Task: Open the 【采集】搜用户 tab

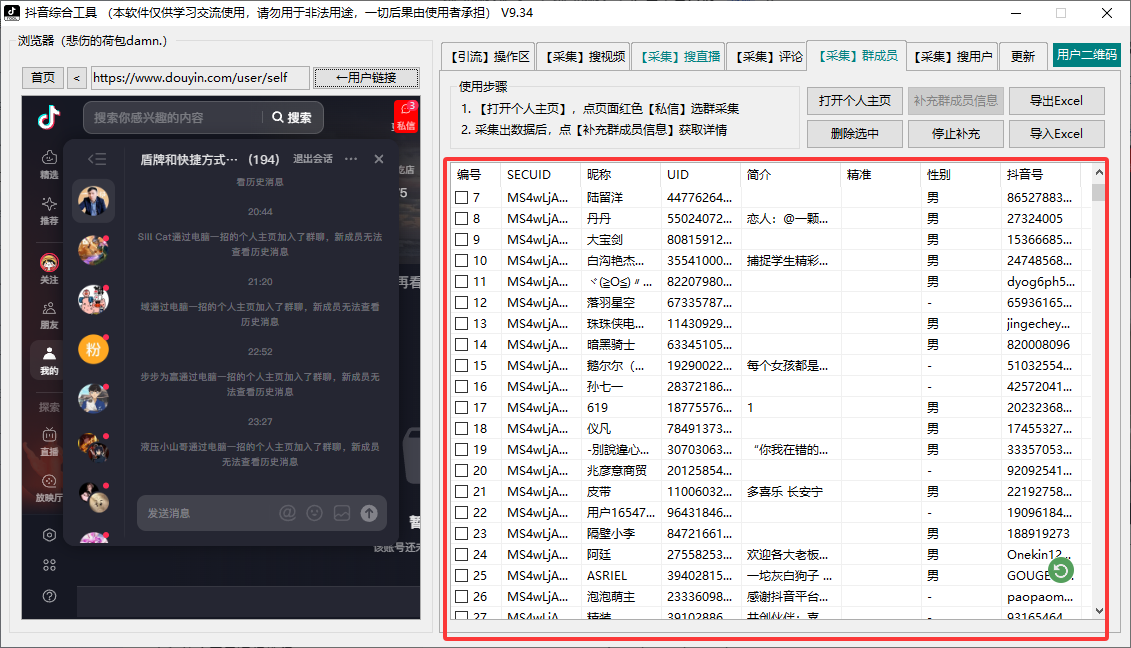Action: tap(953, 57)
